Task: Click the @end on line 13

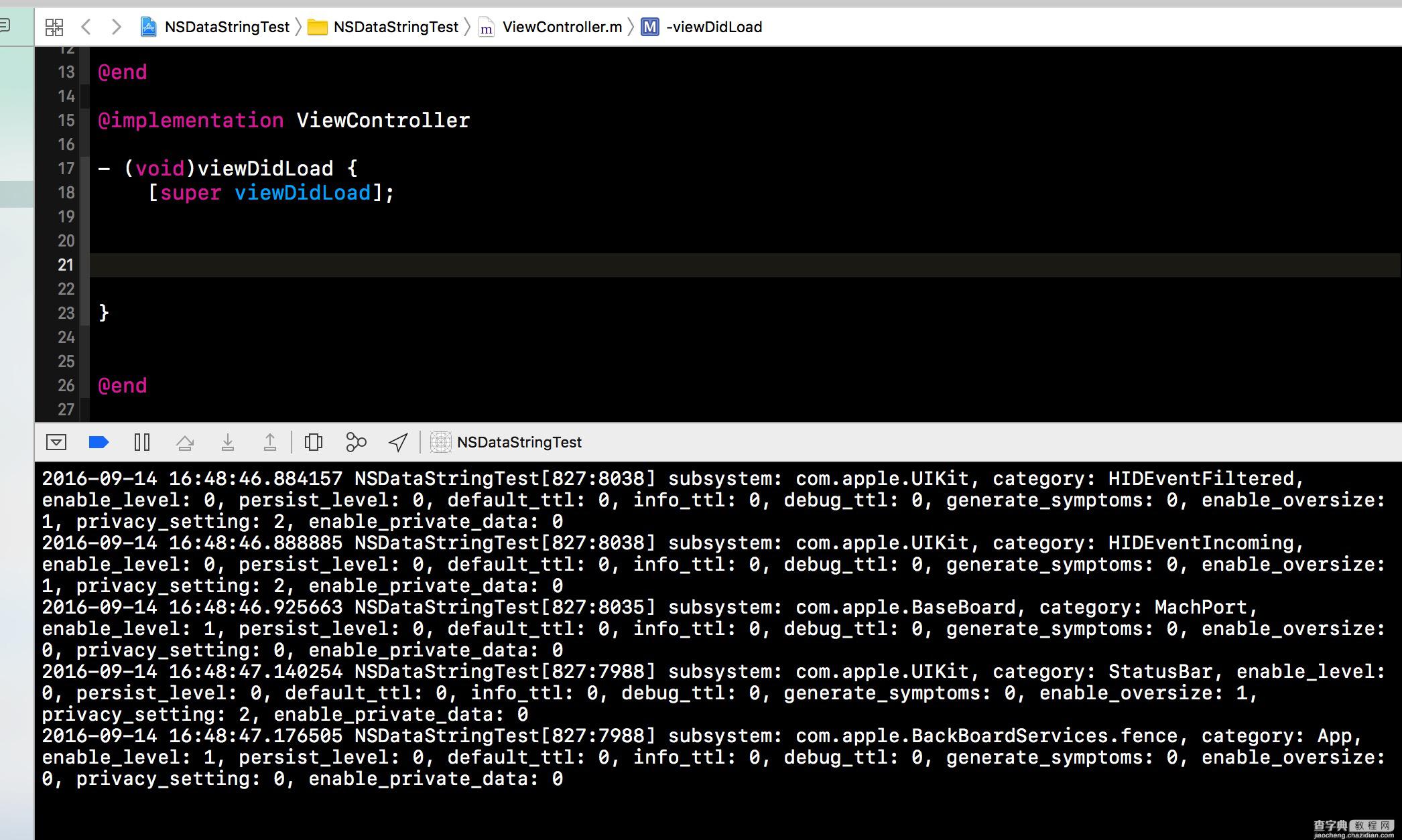Action: coord(123,72)
